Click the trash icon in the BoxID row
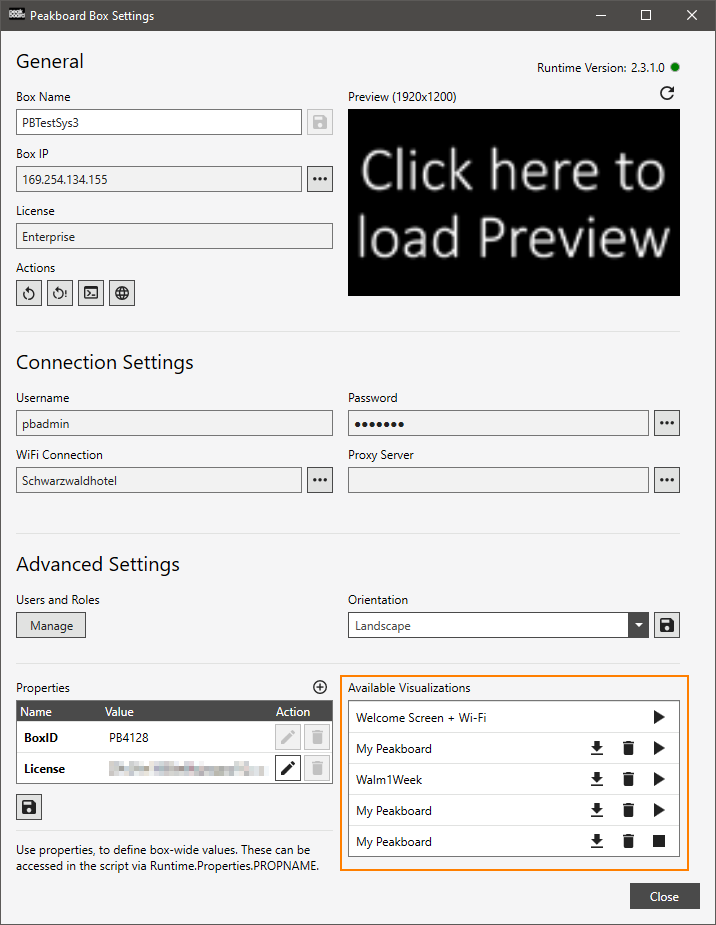 pos(317,737)
